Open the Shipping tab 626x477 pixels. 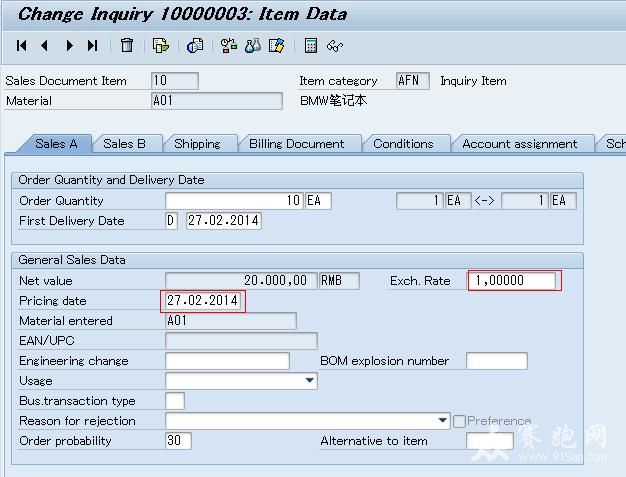[197, 144]
